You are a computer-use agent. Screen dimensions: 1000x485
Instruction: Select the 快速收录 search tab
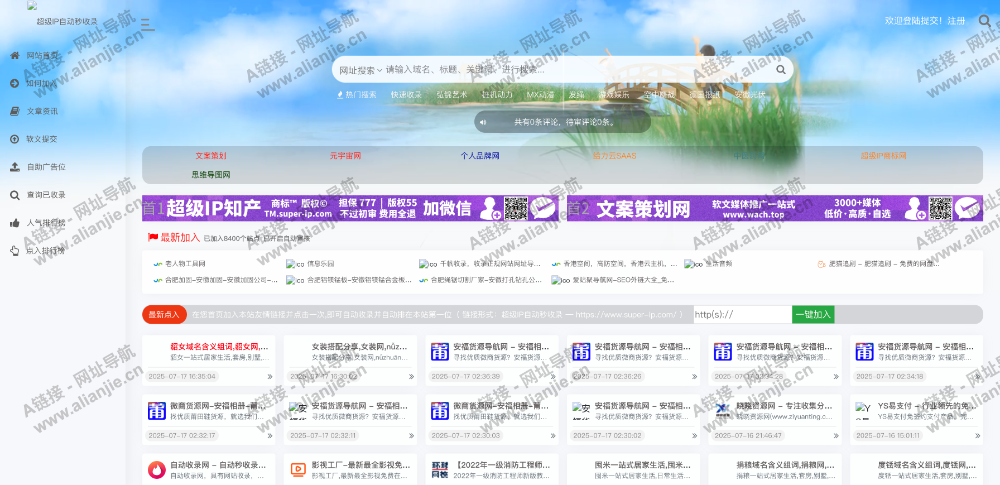click(406, 95)
